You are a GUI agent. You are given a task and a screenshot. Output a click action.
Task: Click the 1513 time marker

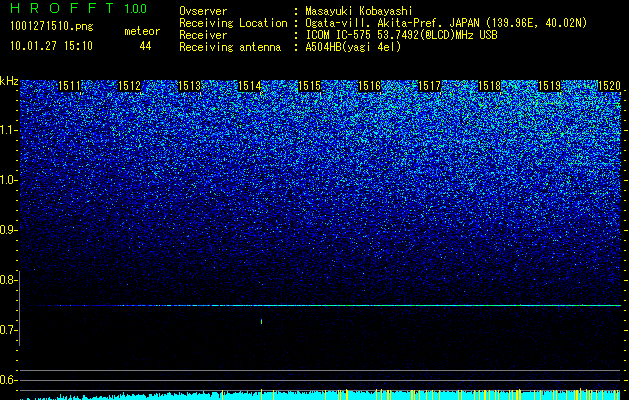click(189, 86)
